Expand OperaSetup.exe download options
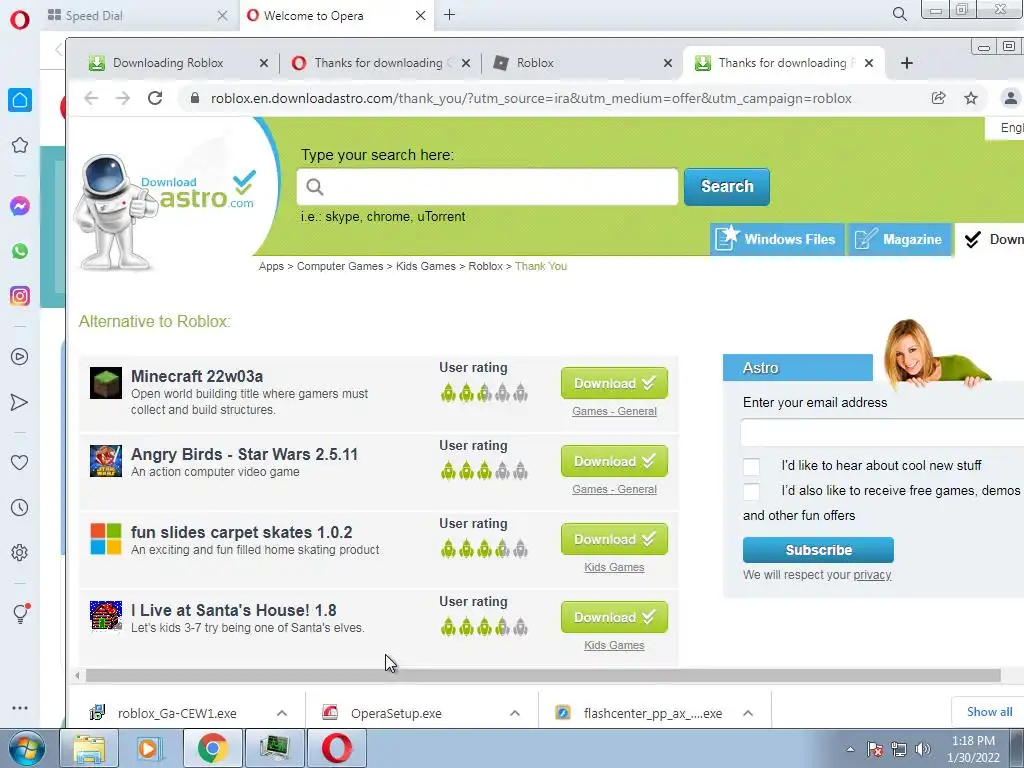Viewport: 1024px width, 768px height. (x=515, y=713)
